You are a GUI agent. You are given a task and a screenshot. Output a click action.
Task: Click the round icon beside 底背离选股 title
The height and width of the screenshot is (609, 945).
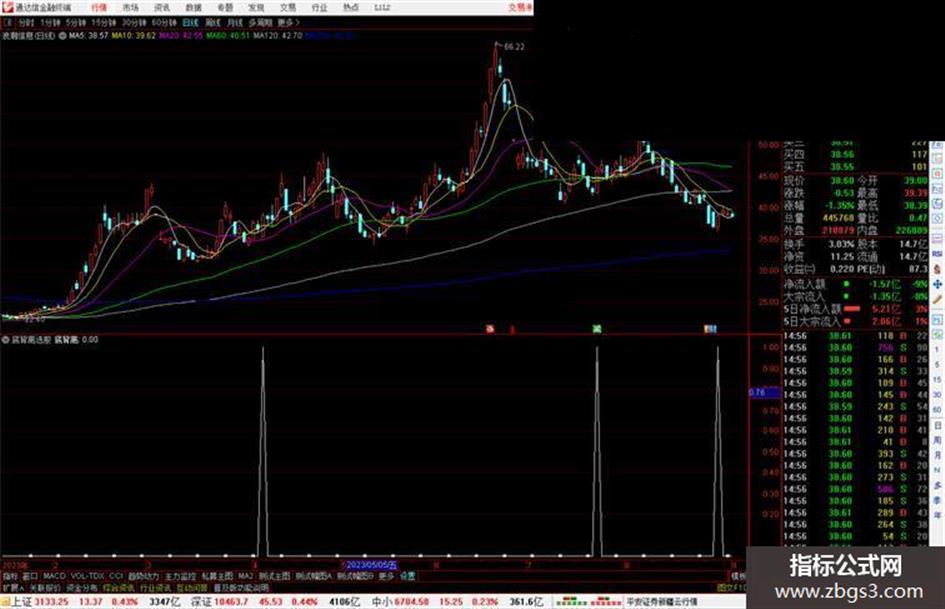click(x=5, y=340)
